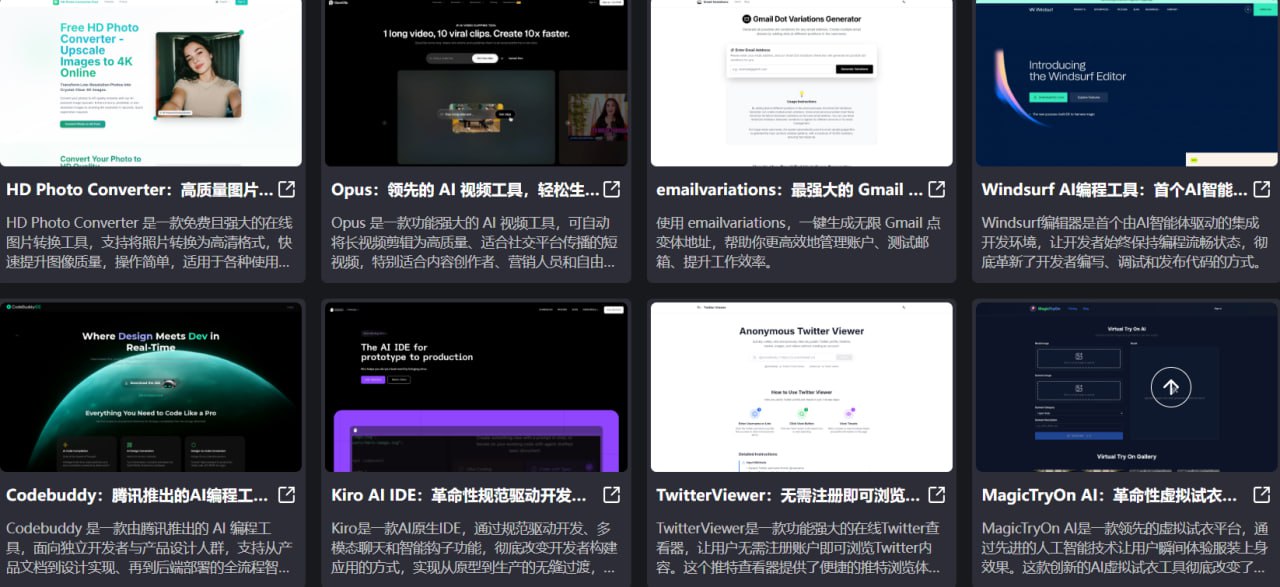Open the Opus video tool preview thumbnail
This screenshot has height=587, width=1280.
(x=477, y=83)
